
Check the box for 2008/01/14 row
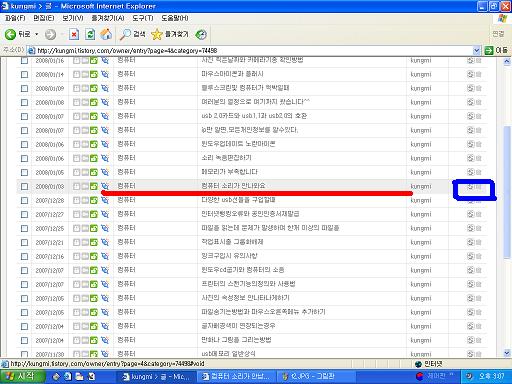pyautogui.click(x=24, y=74)
